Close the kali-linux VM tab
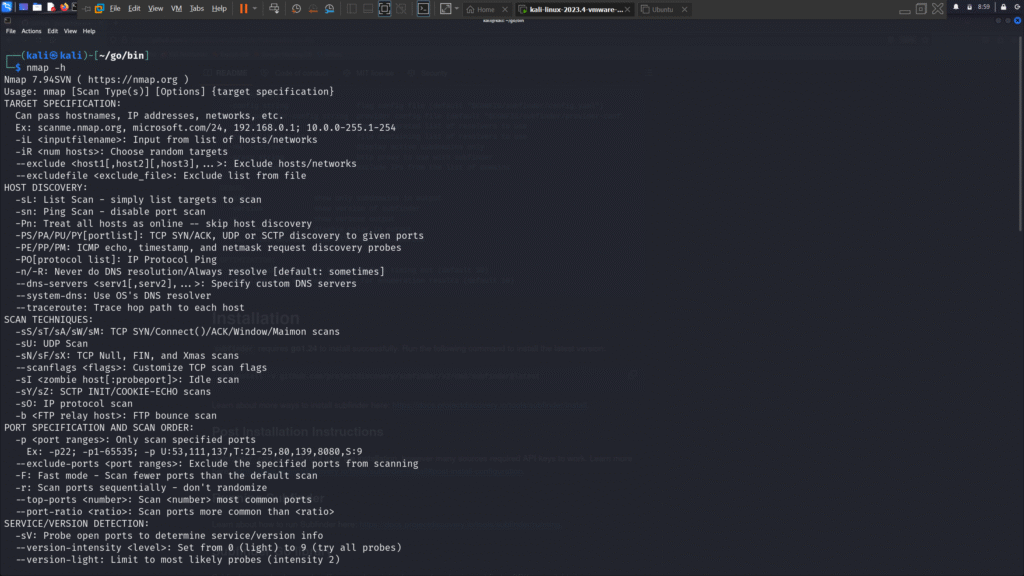The height and width of the screenshot is (576, 1024). coord(628,10)
